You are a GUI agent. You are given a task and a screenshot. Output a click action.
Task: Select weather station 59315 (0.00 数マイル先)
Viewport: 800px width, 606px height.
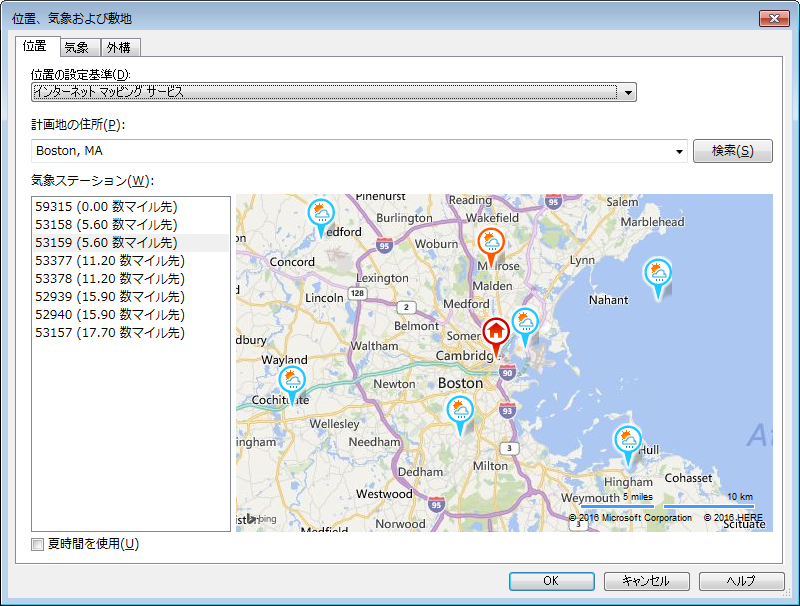(131, 207)
